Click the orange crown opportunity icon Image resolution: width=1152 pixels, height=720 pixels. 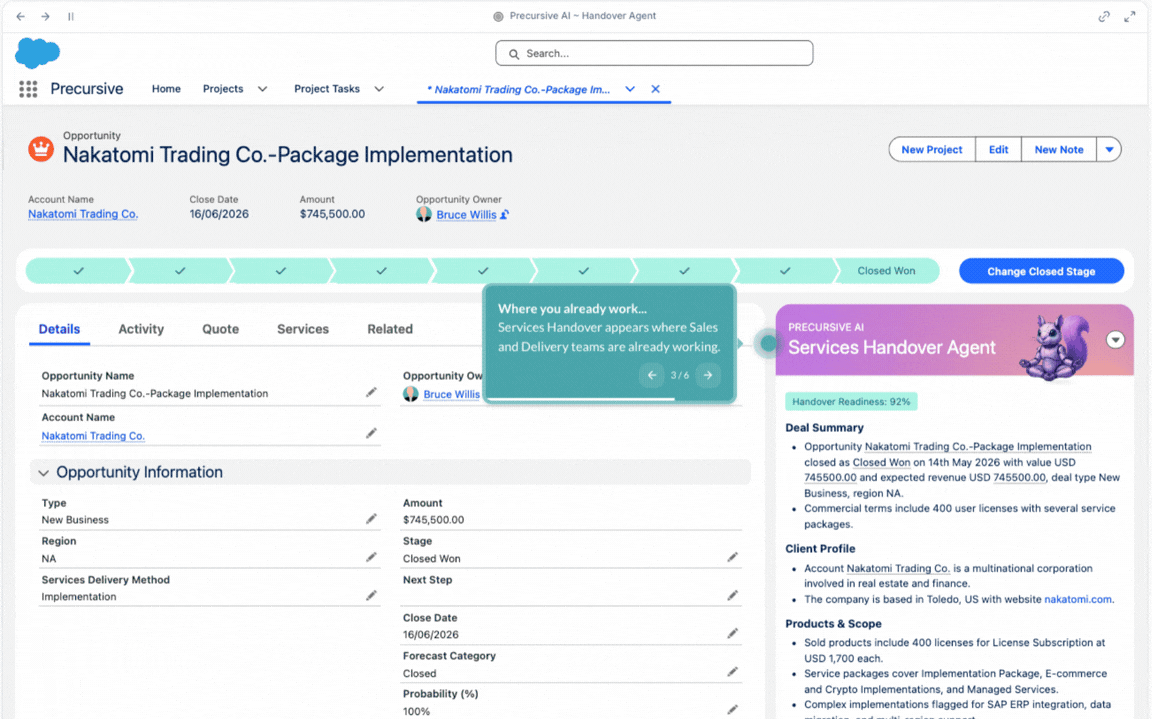pos(41,149)
